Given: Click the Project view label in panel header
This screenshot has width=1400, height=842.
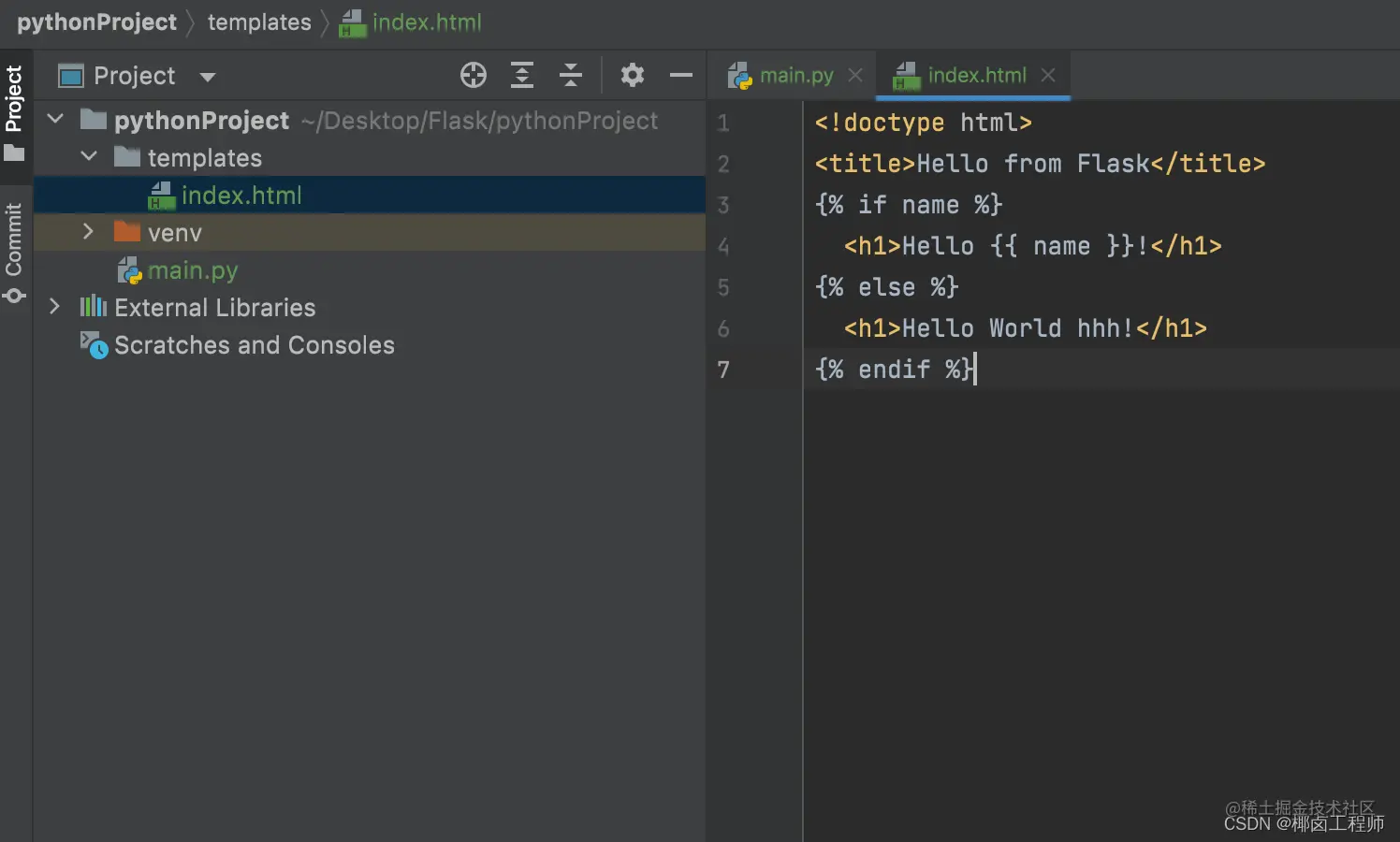Looking at the screenshot, I should tap(135, 76).
